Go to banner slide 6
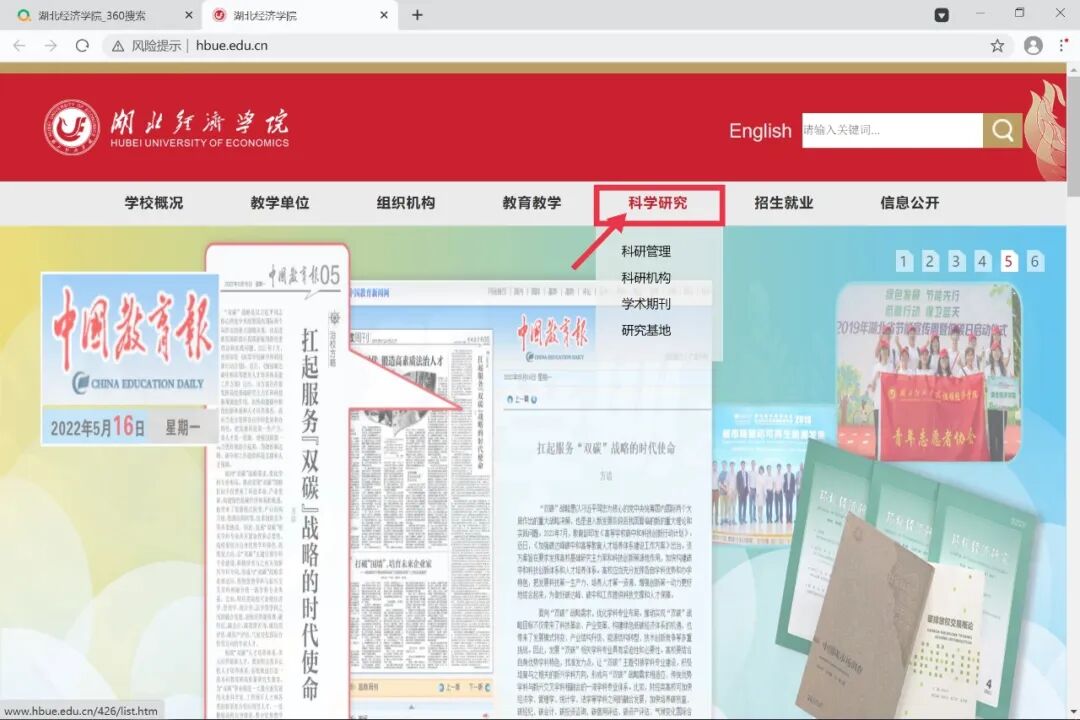The width and height of the screenshot is (1080, 720). coord(1035,261)
